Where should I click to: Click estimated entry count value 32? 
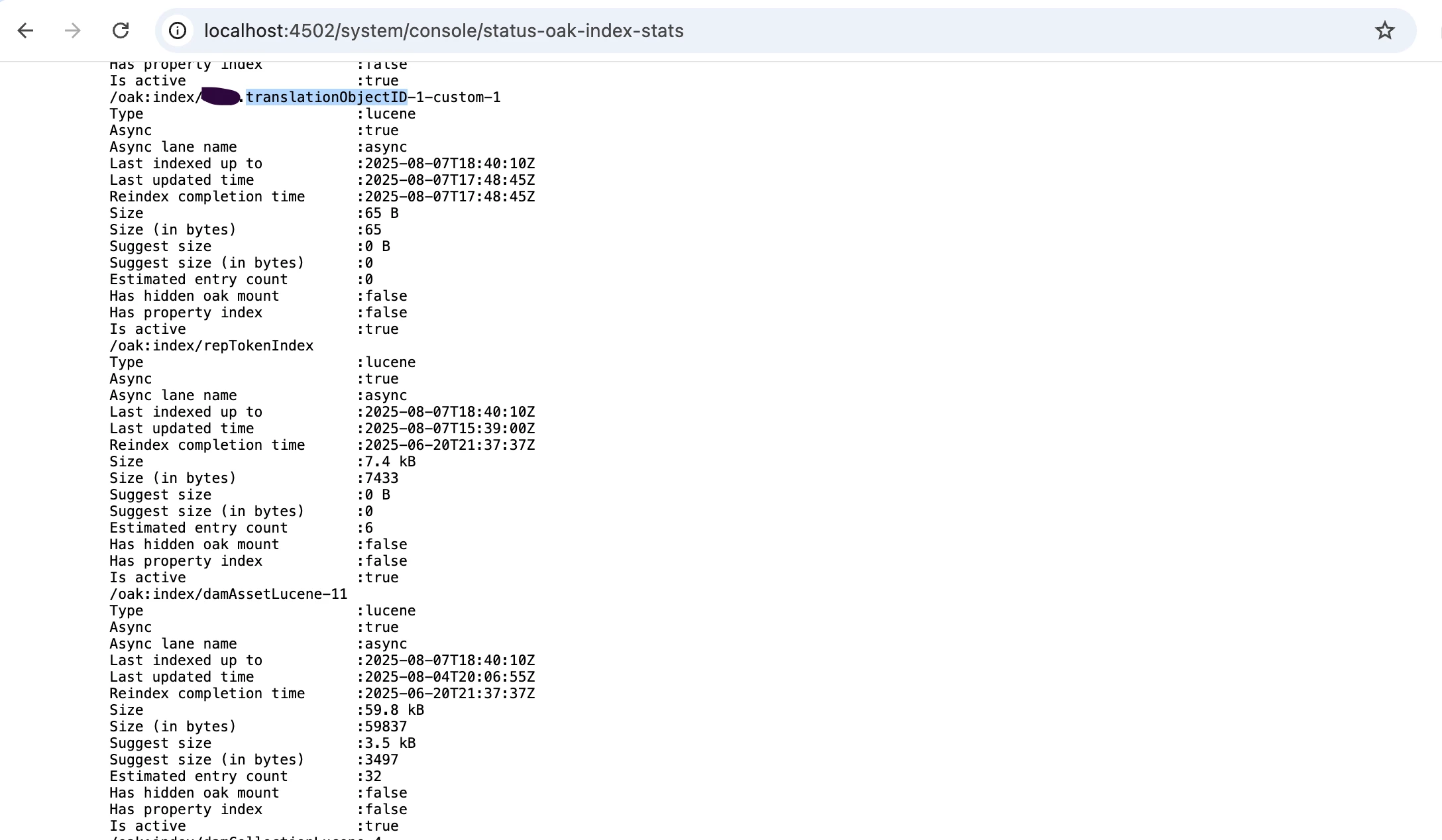(373, 776)
